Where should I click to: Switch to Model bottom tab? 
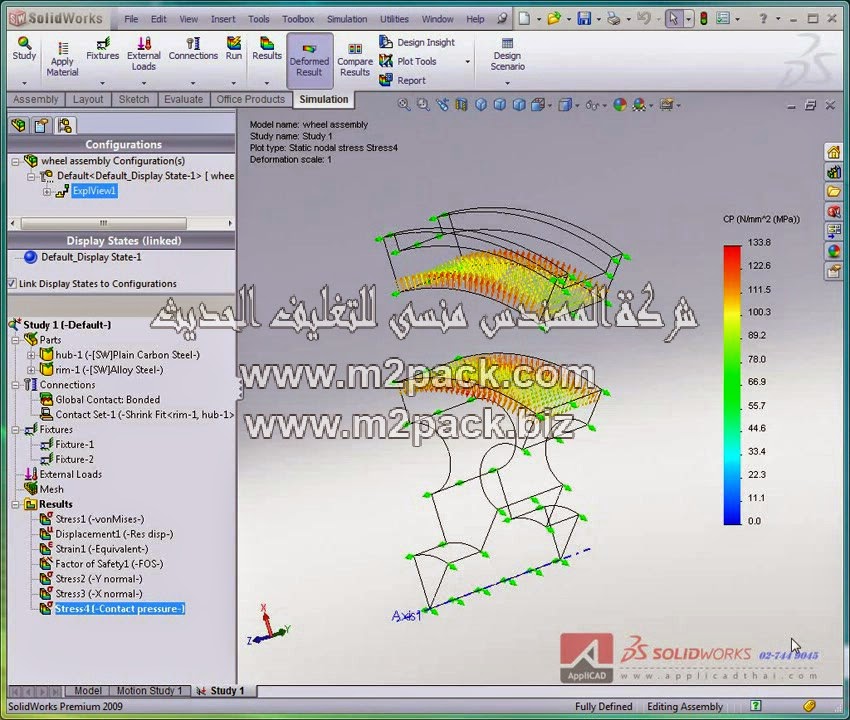87,691
